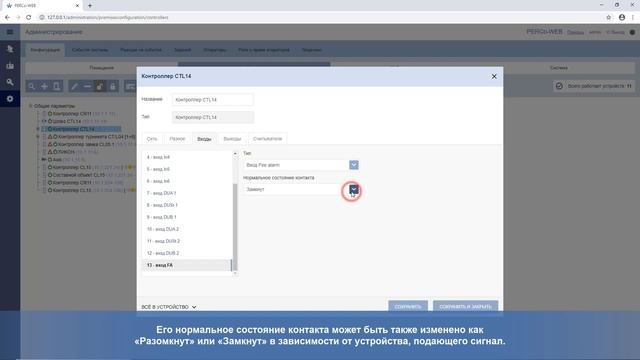
Task: Open the bureau icon in the sidebar
Action: (x=10, y=66)
